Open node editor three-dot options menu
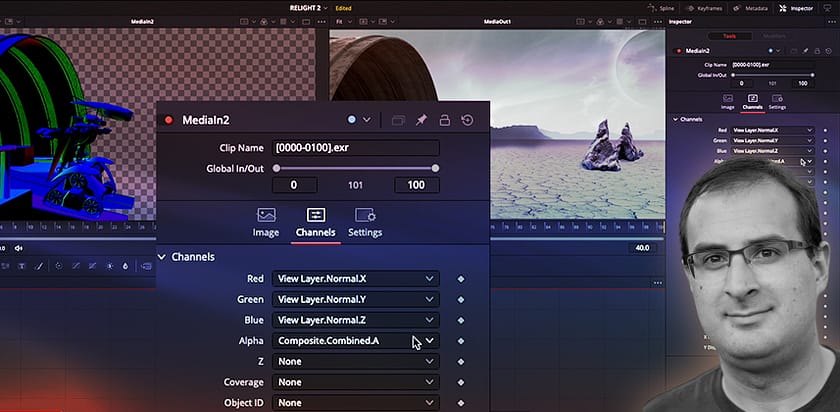Screen dimensions: 840x412 pos(658,283)
